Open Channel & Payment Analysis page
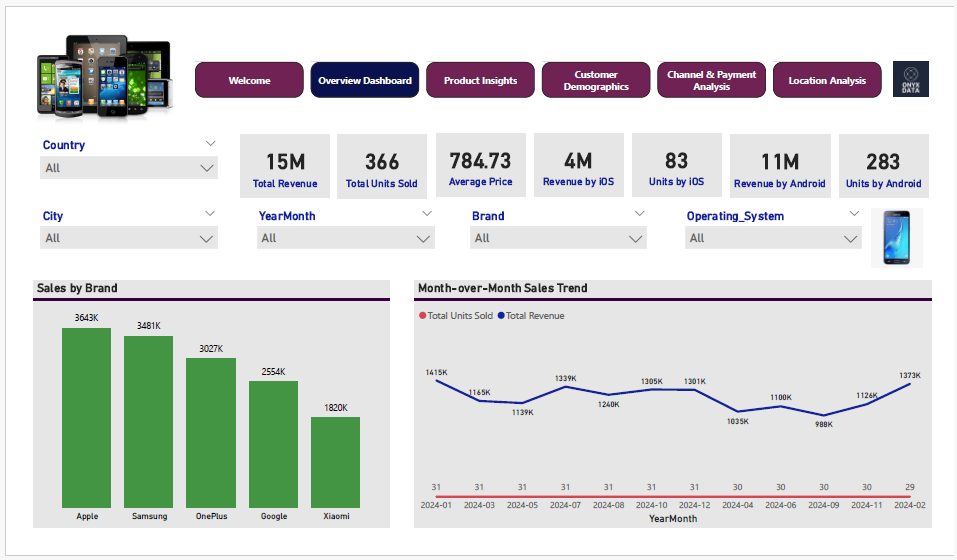This screenshot has width=957, height=560. click(x=711, y=80)
